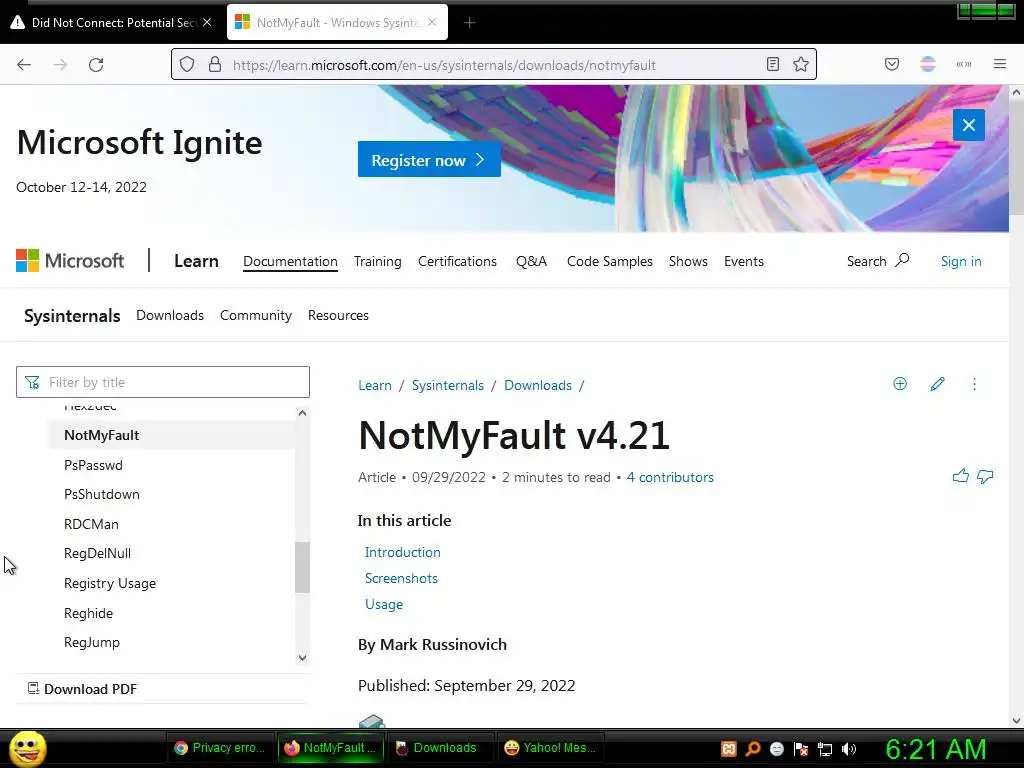The image size is (1024, 768).
Task: Jump to the Screenshots section
Action: tap(401, 578)
